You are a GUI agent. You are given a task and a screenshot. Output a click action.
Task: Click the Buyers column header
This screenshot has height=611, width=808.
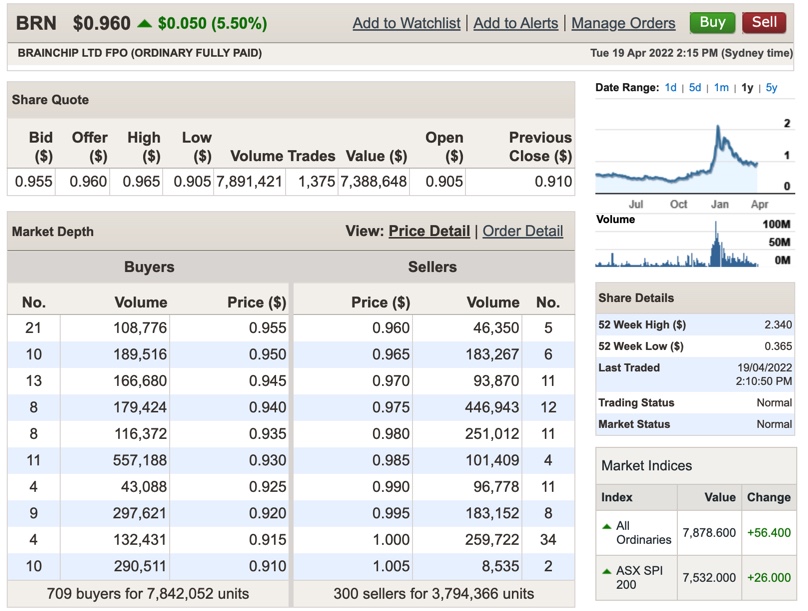tap(149, 267)
